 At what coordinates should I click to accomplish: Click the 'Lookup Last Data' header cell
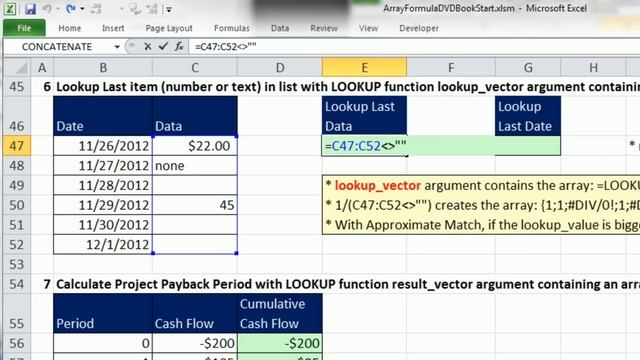point(364,116)
